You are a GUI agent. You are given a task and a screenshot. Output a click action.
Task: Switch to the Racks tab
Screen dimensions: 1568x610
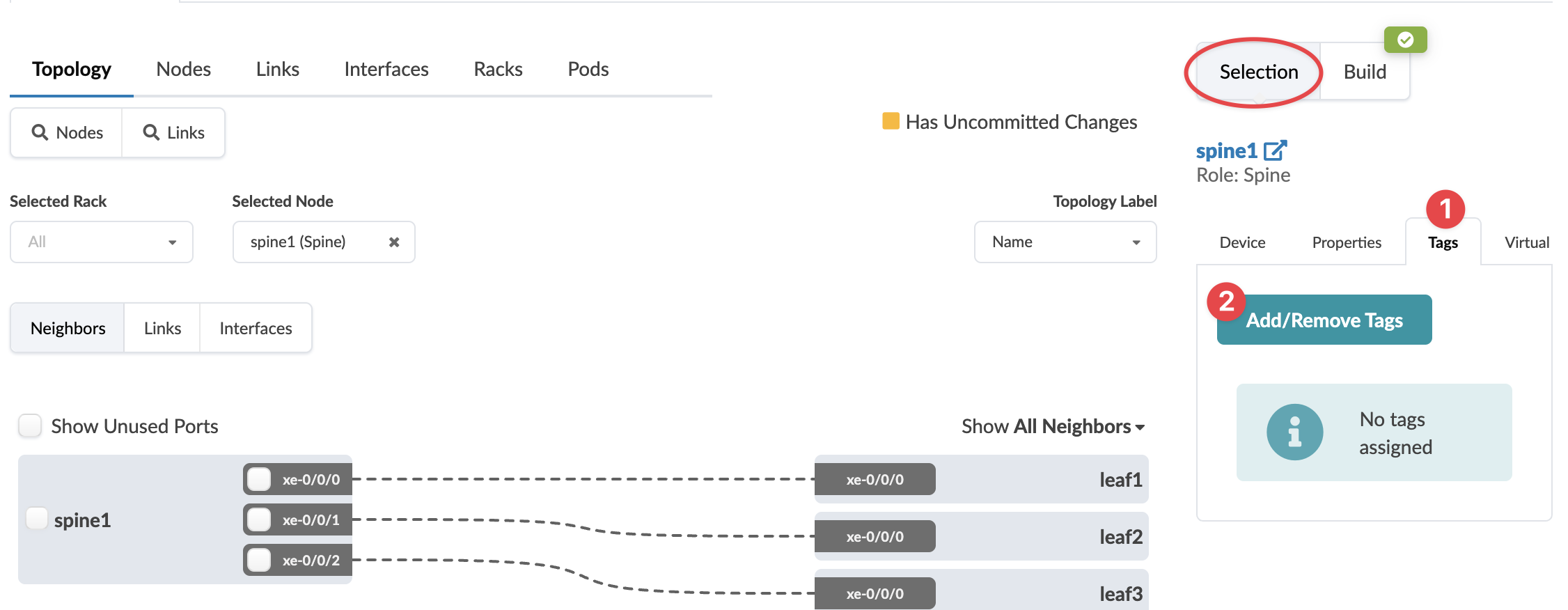[498, 70]
